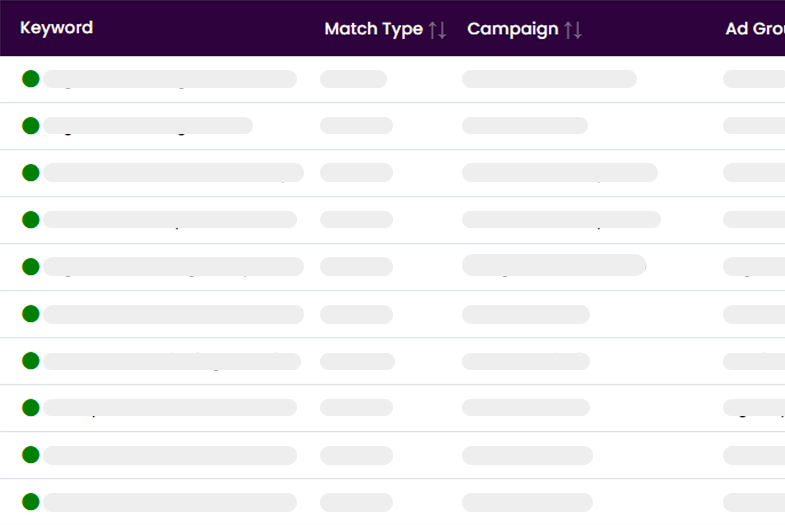Select the campaign cell in the fifth row
The image size is (785, 525).
(x=553, y=265)
